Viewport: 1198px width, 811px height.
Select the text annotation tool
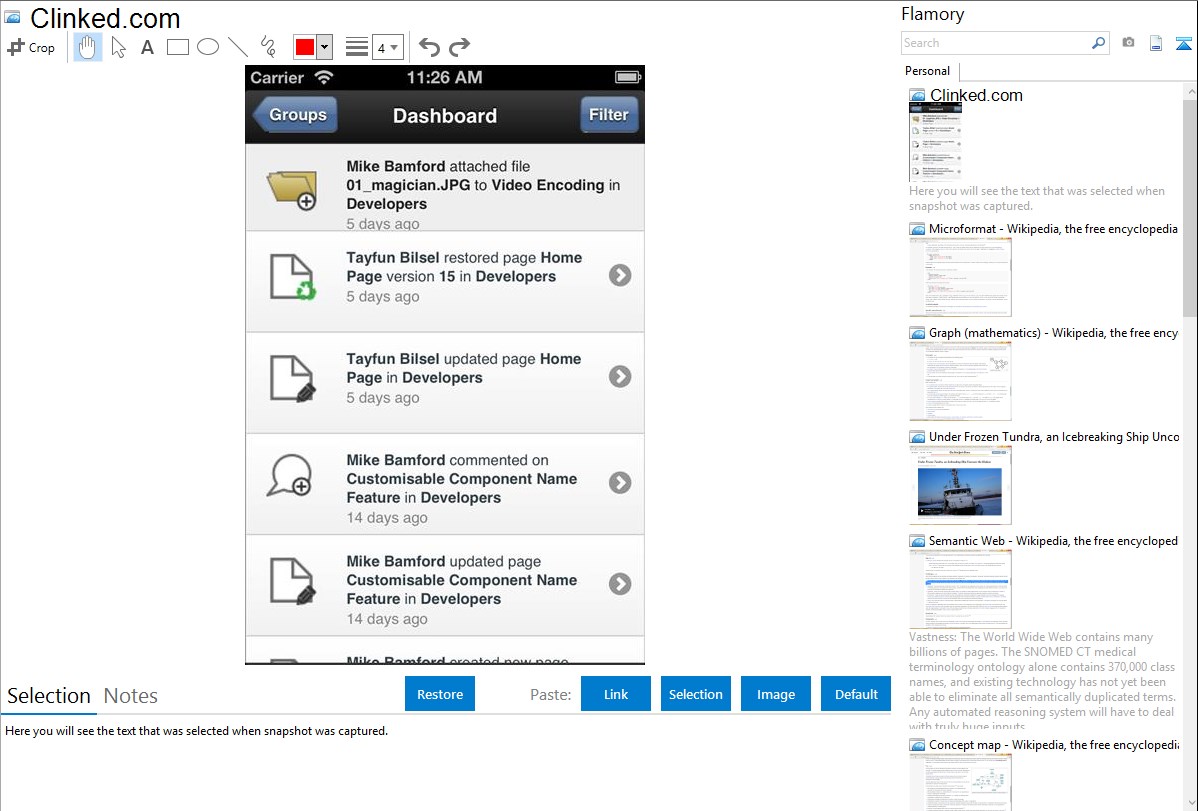tap(147, 47)
